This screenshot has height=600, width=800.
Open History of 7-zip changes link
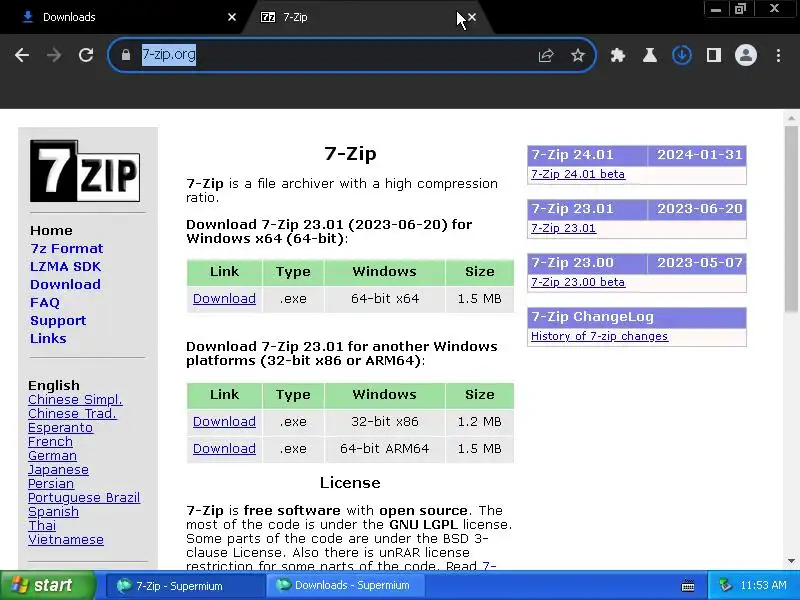tap(599, 336)
